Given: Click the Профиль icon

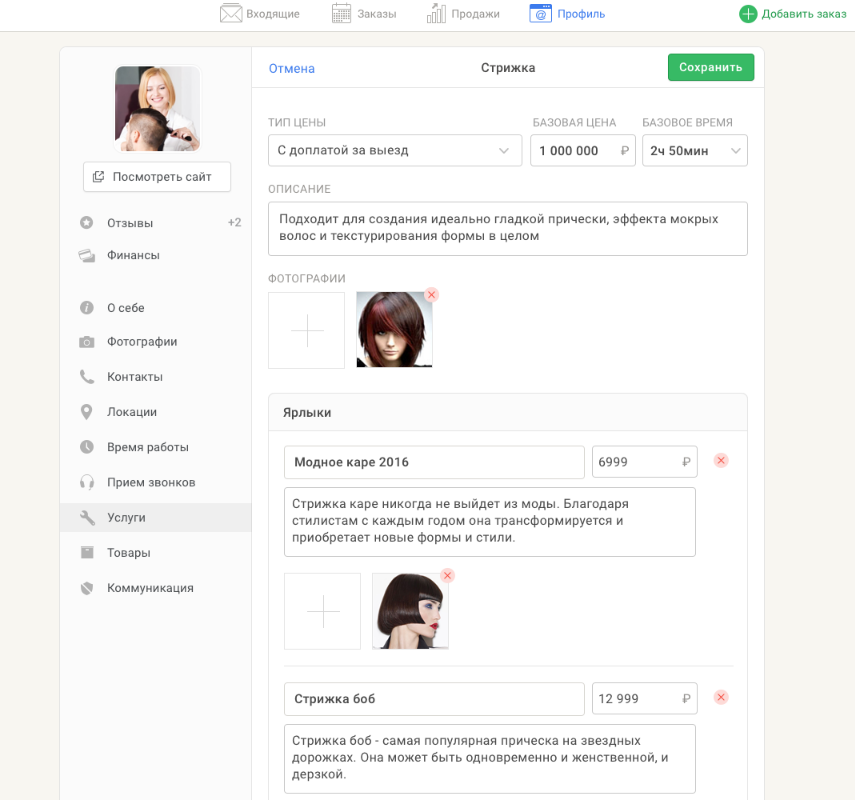Looking at the screenshot, I should [x=540, y=13].
